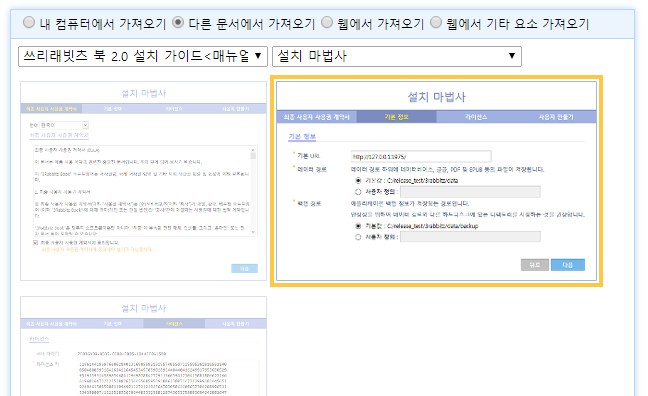Choose '웹에서 가져오기' radio button

pos(326,22)
